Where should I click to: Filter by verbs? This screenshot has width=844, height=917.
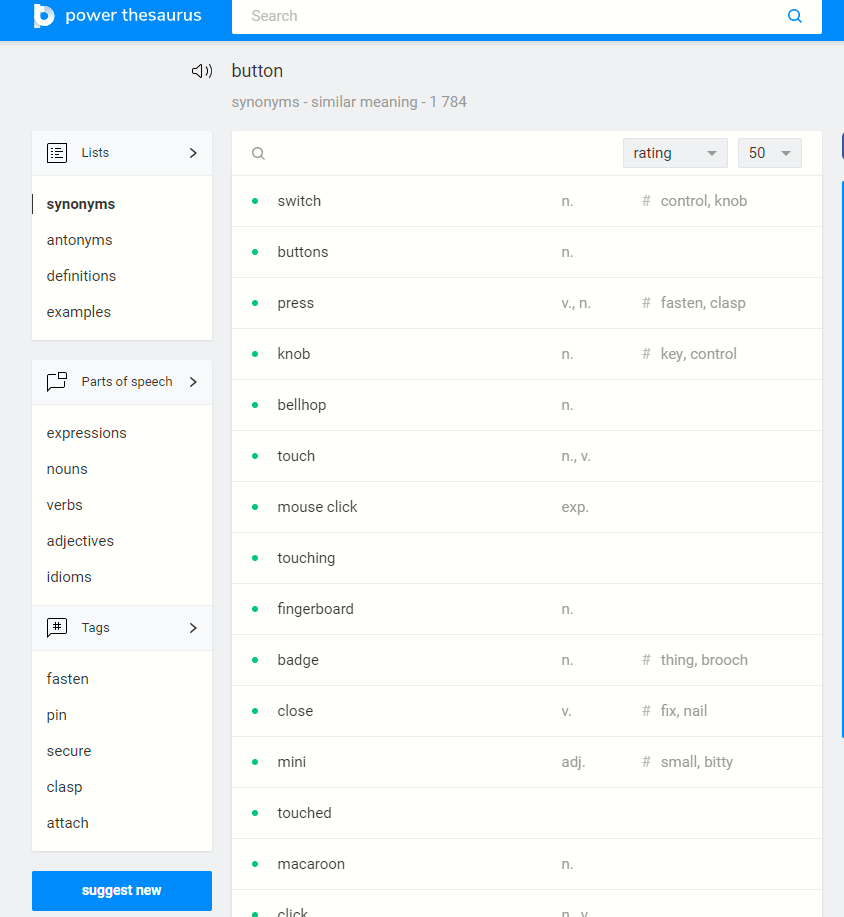click(x=65, y=505)
